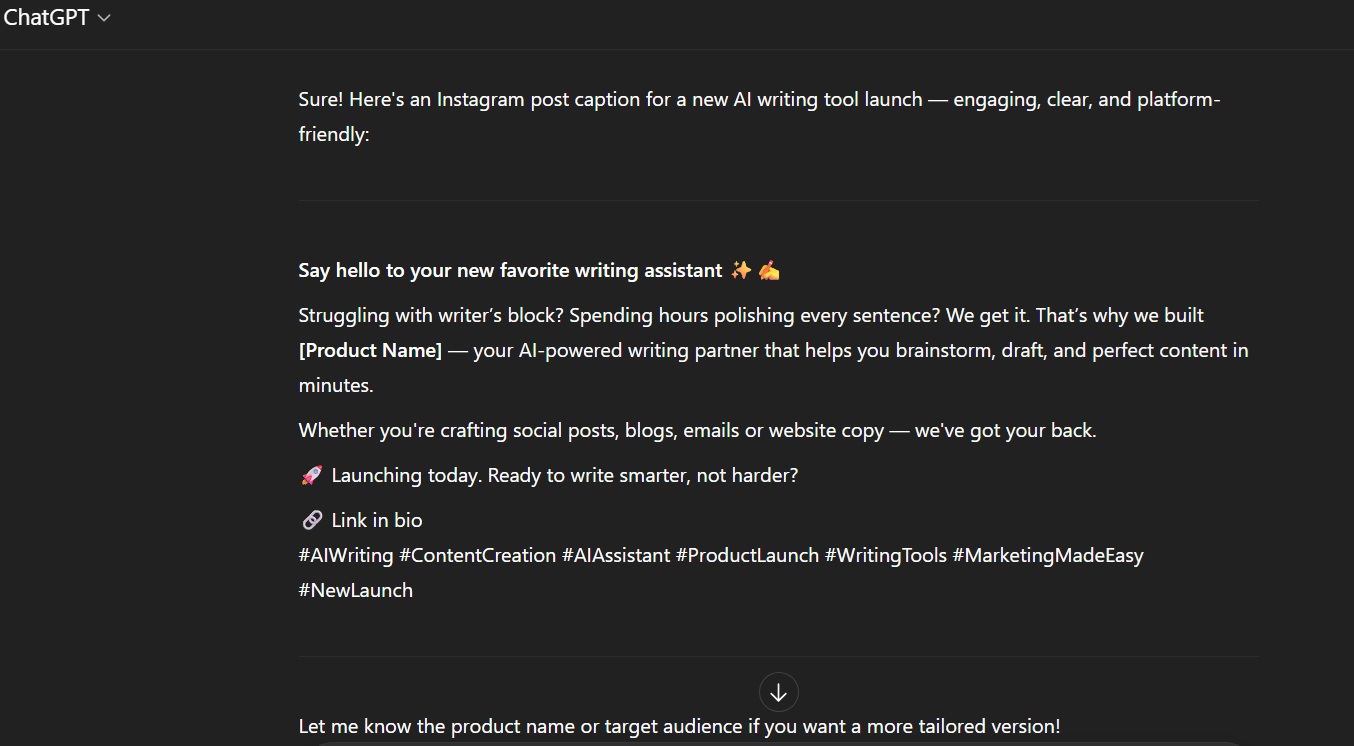Click the #ContentCreation hashtag
Viewport: 1354px width, 746px height.
click(x=477, y=555)
